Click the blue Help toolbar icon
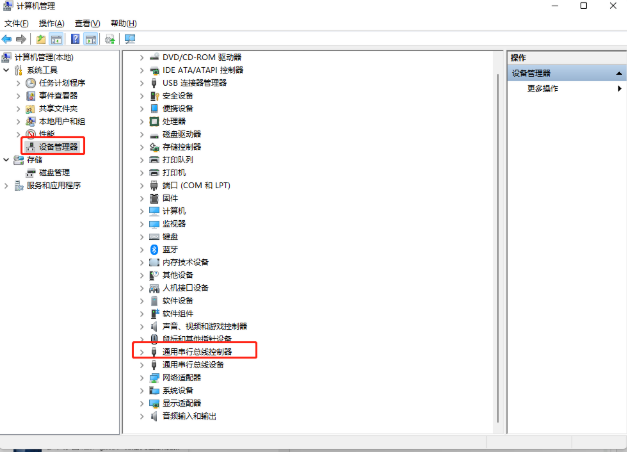The height and width of the screenshot is (452, 627). [75, 39]
